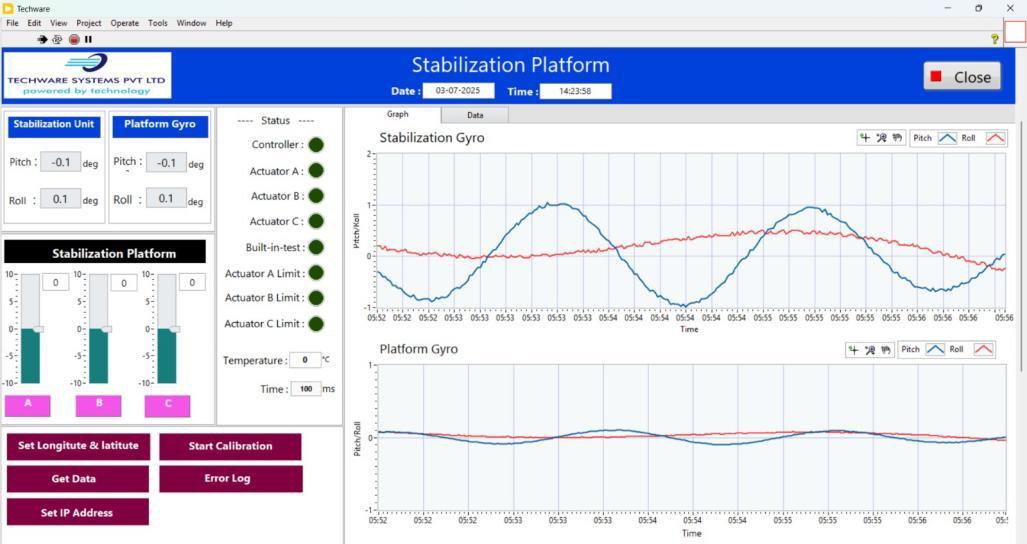Click Roll plot legend icon on Platform Gyro
This screenshot has height=544, width=1027.
983,350
